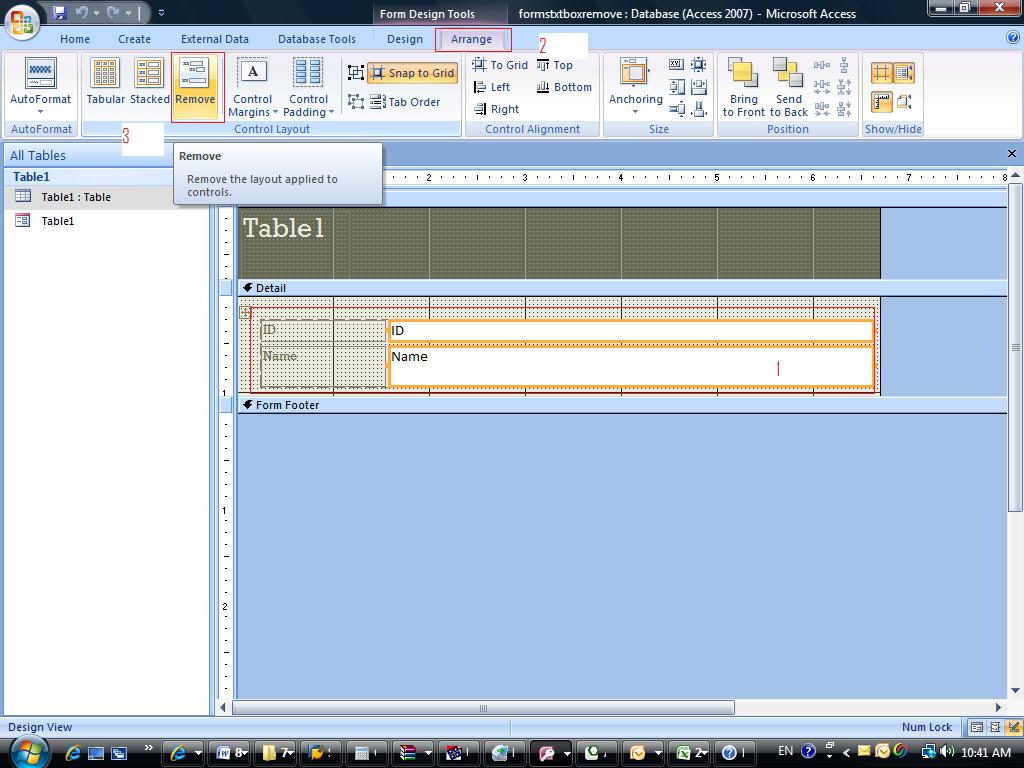The width and height of the screenshot is (1024, 768).
Task: Click the Undo arrow in Quick Access Toolbar
Action: [81, 12]
